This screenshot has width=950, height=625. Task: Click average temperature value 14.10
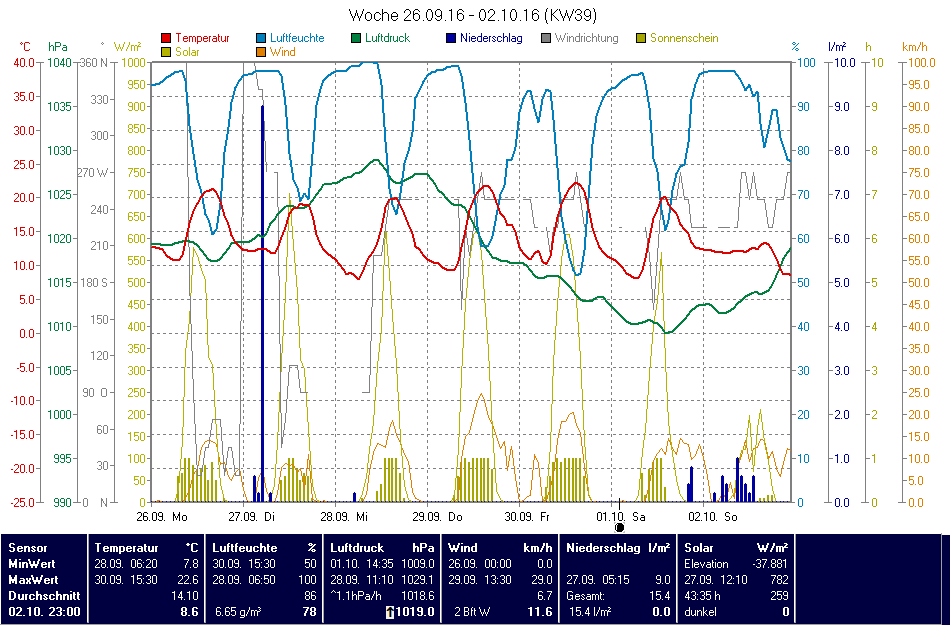pyautogui.click(x=185, y=596)
